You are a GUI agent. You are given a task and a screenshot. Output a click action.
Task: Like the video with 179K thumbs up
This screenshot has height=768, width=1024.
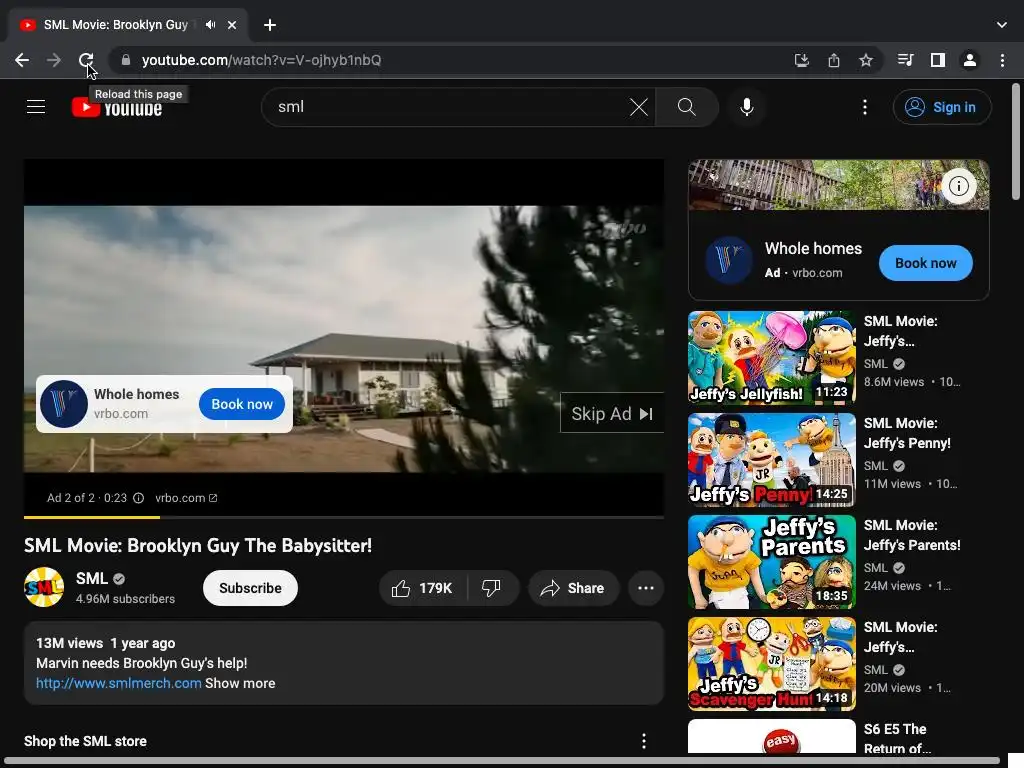pos(423,588)
